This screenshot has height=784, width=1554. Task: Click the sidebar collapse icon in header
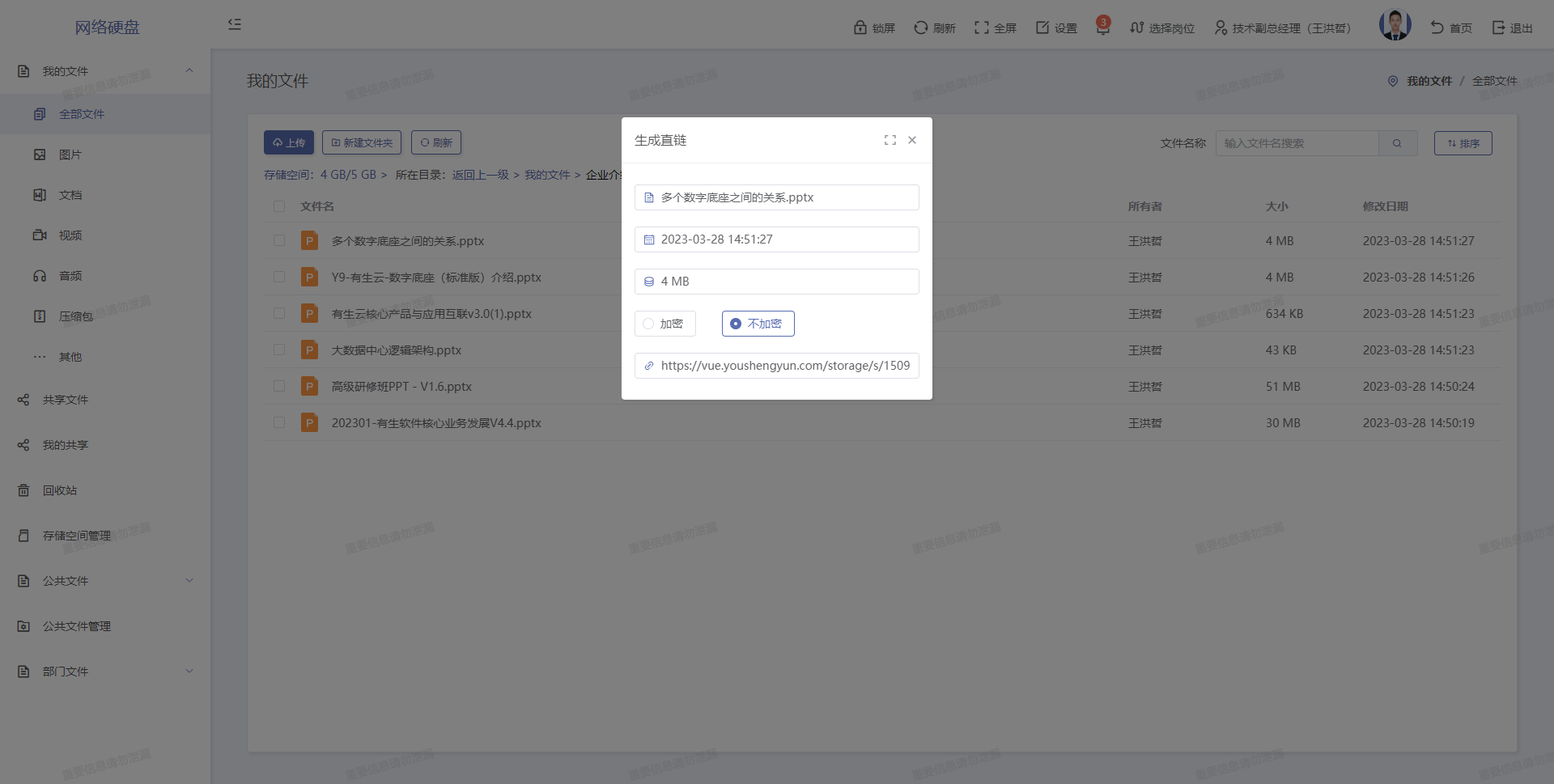(x=235, y=24)
